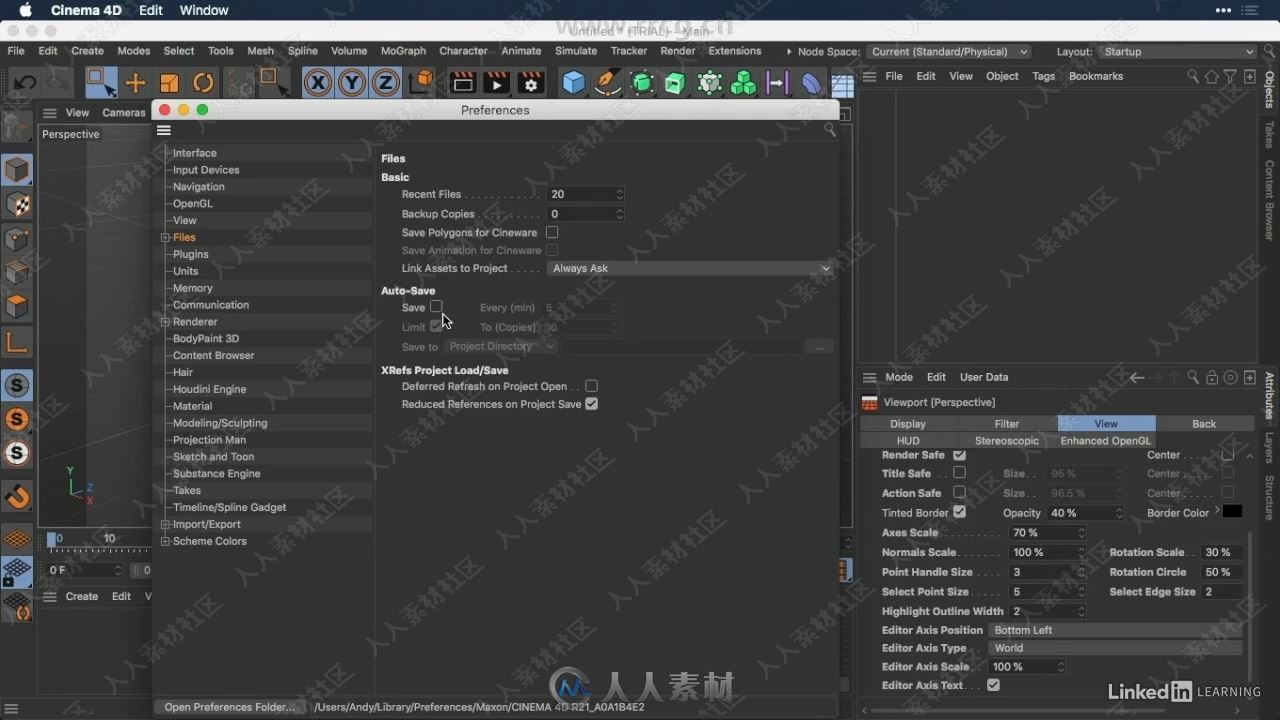Open Editor Axis Type dropdown
This screenshot has height=720, width=1280.
click(x=1115, y=648)
